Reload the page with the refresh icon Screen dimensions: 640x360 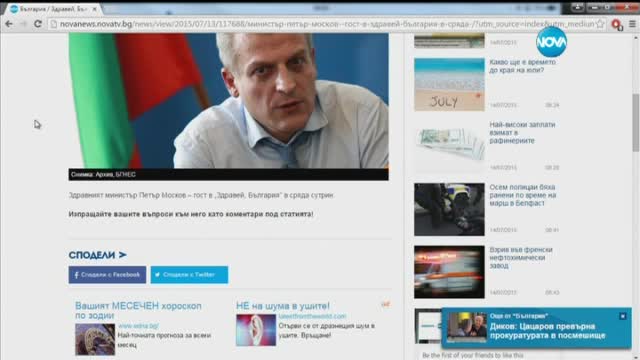[38, 24]
